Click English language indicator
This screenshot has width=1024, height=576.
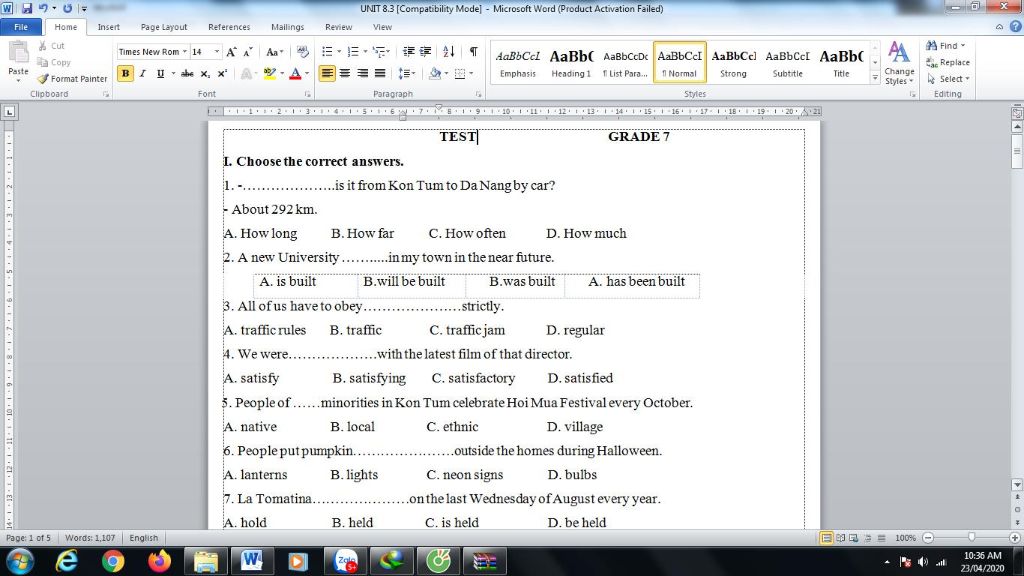pyautogui.click(x=144, y=538)
